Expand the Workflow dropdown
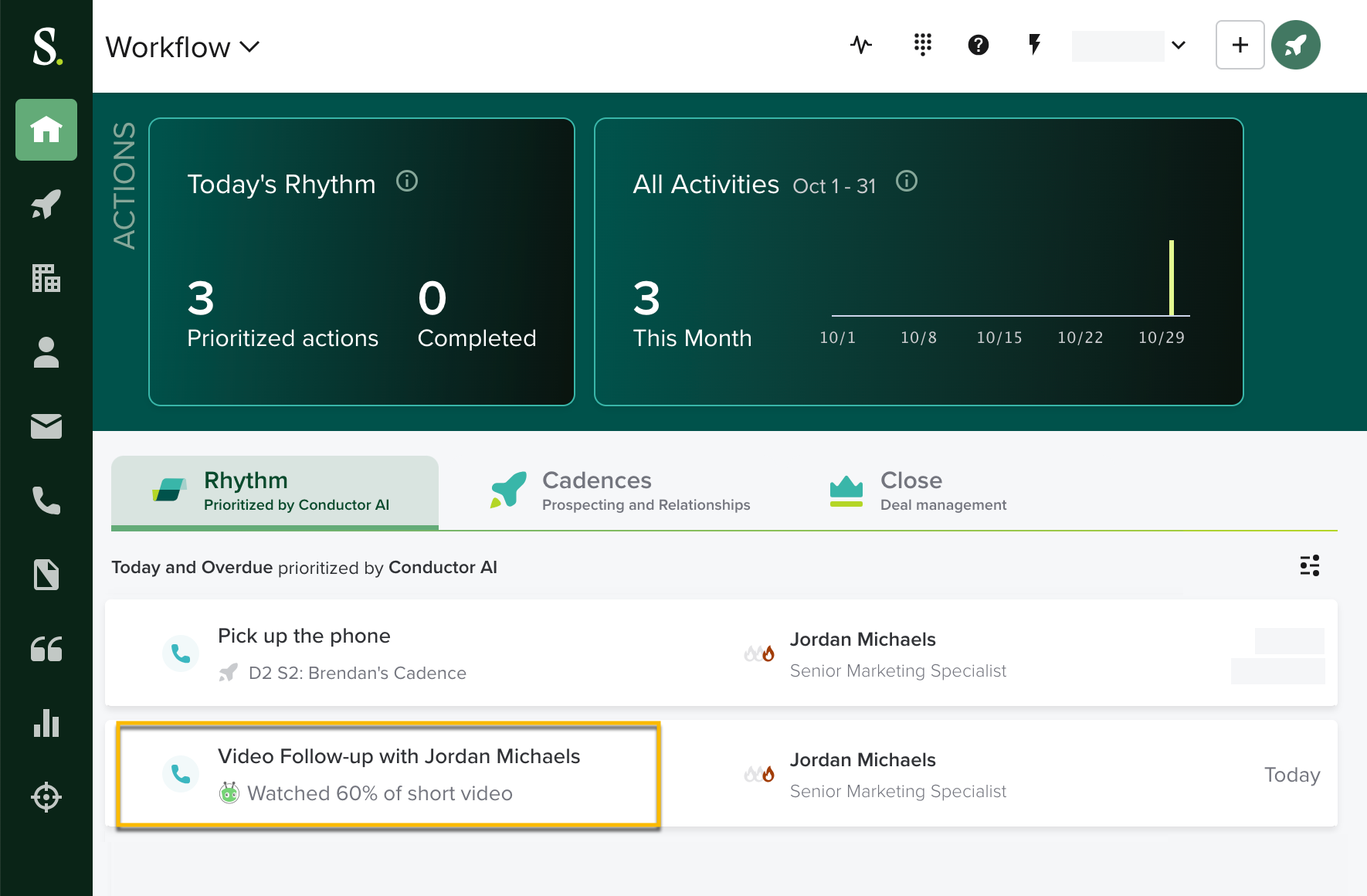 coord(182,47)
